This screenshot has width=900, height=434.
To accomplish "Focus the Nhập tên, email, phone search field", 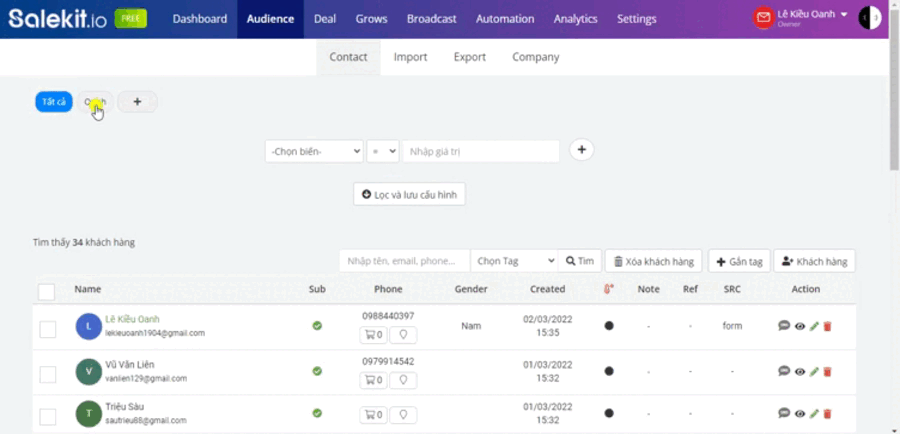I will pyautogui.click(x=405, y=261).
